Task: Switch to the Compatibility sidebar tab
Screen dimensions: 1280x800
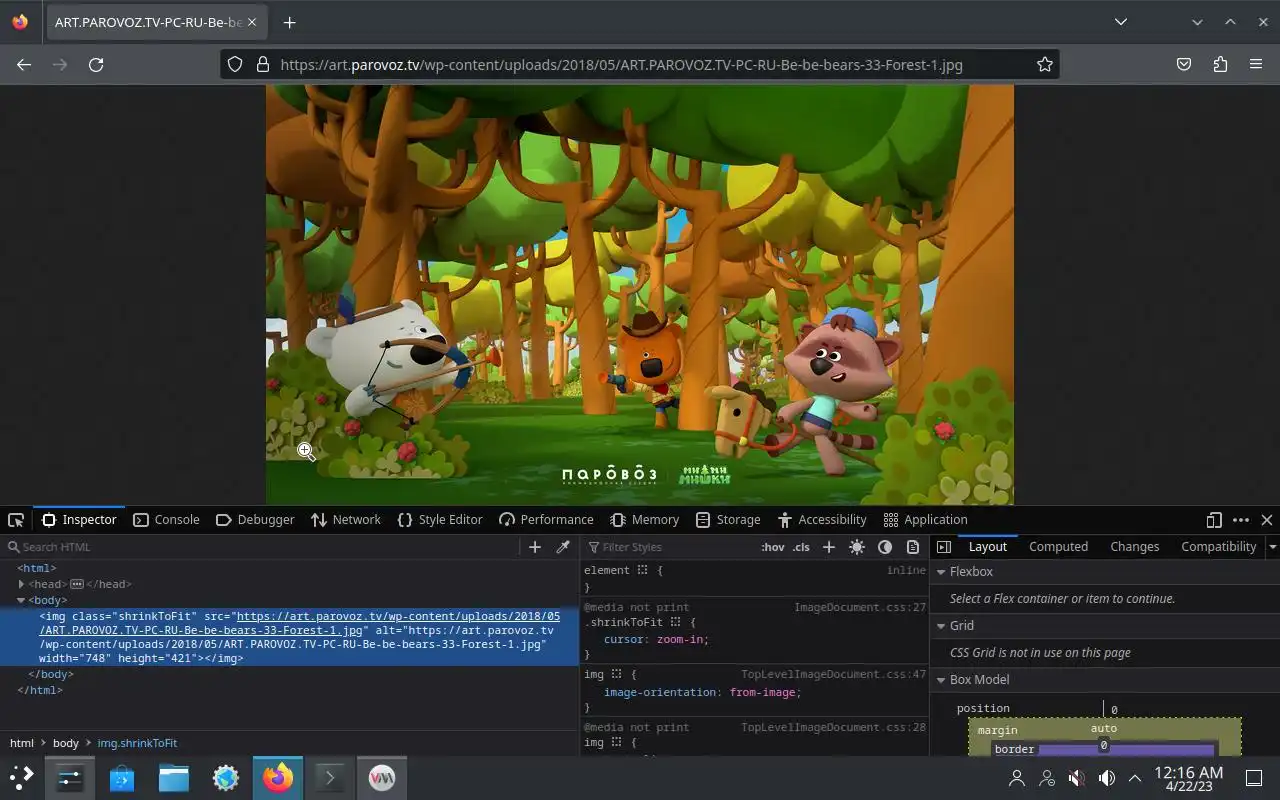Action: click(x=1218, y=547)
